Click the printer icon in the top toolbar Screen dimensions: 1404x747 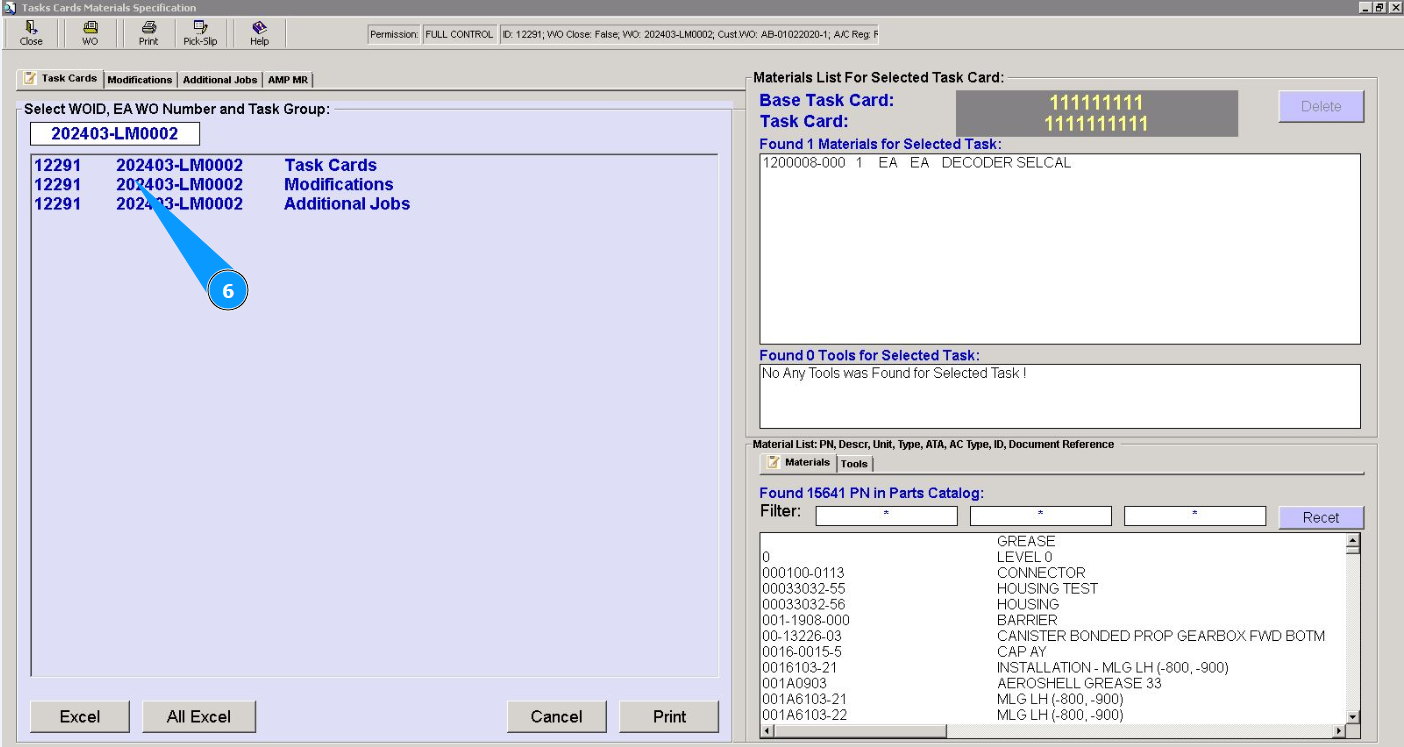coord(148,33)
